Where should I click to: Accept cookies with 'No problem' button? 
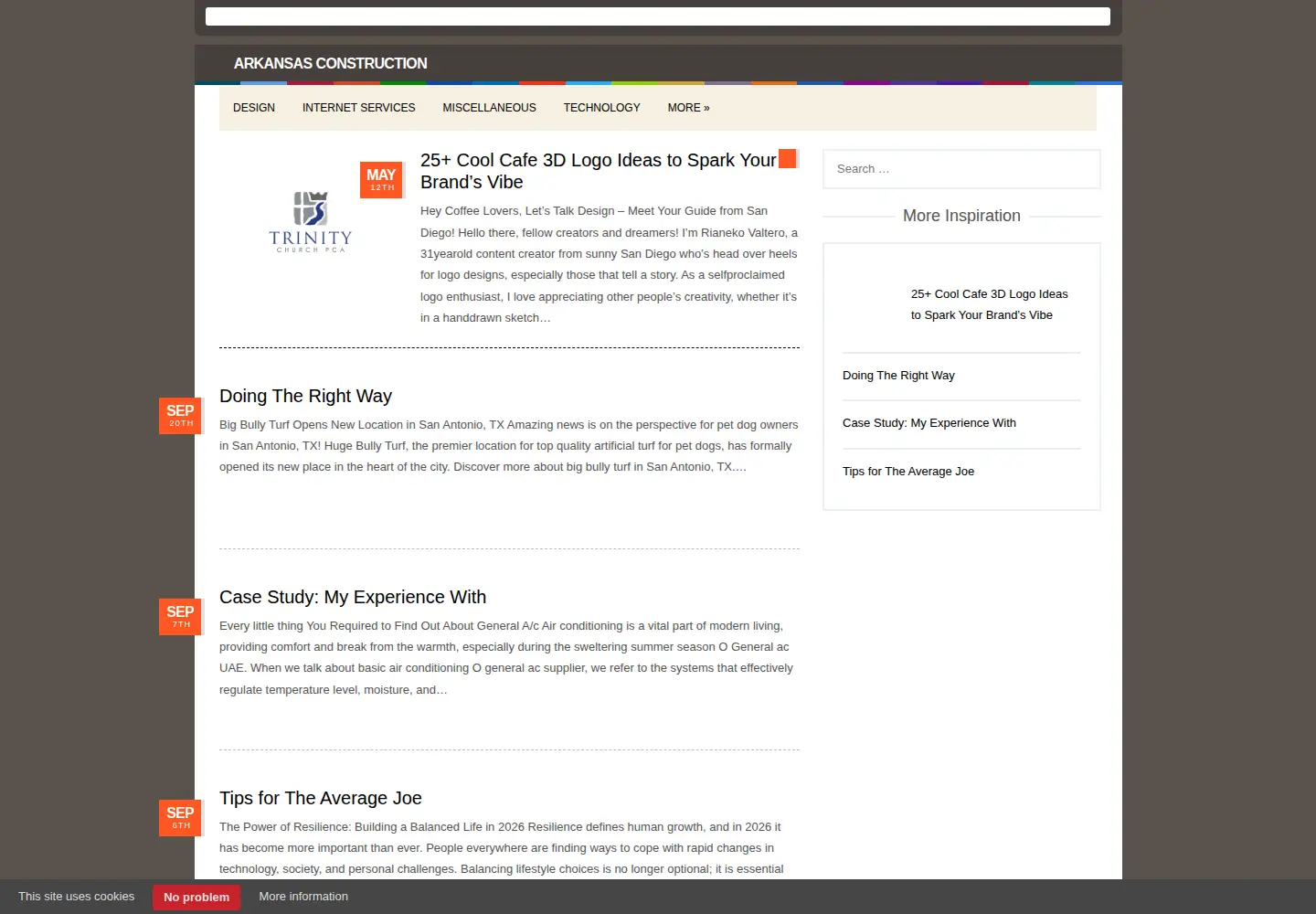coord(196,898)
